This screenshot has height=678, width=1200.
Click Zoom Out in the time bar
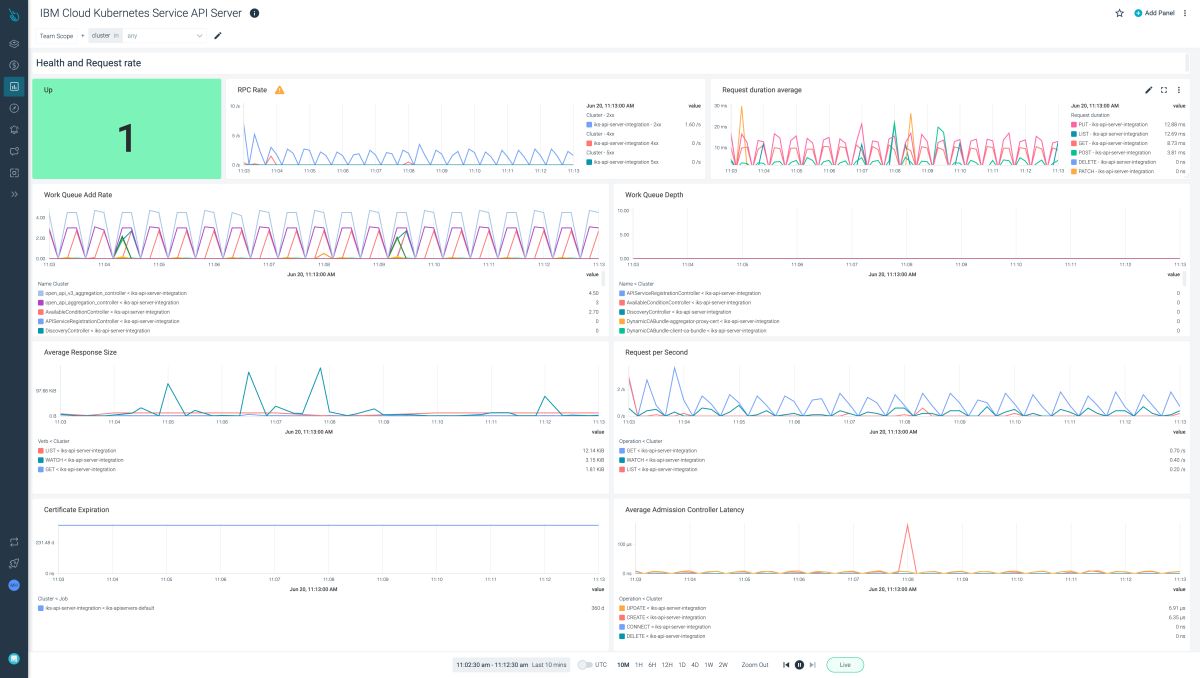[755, 664]
